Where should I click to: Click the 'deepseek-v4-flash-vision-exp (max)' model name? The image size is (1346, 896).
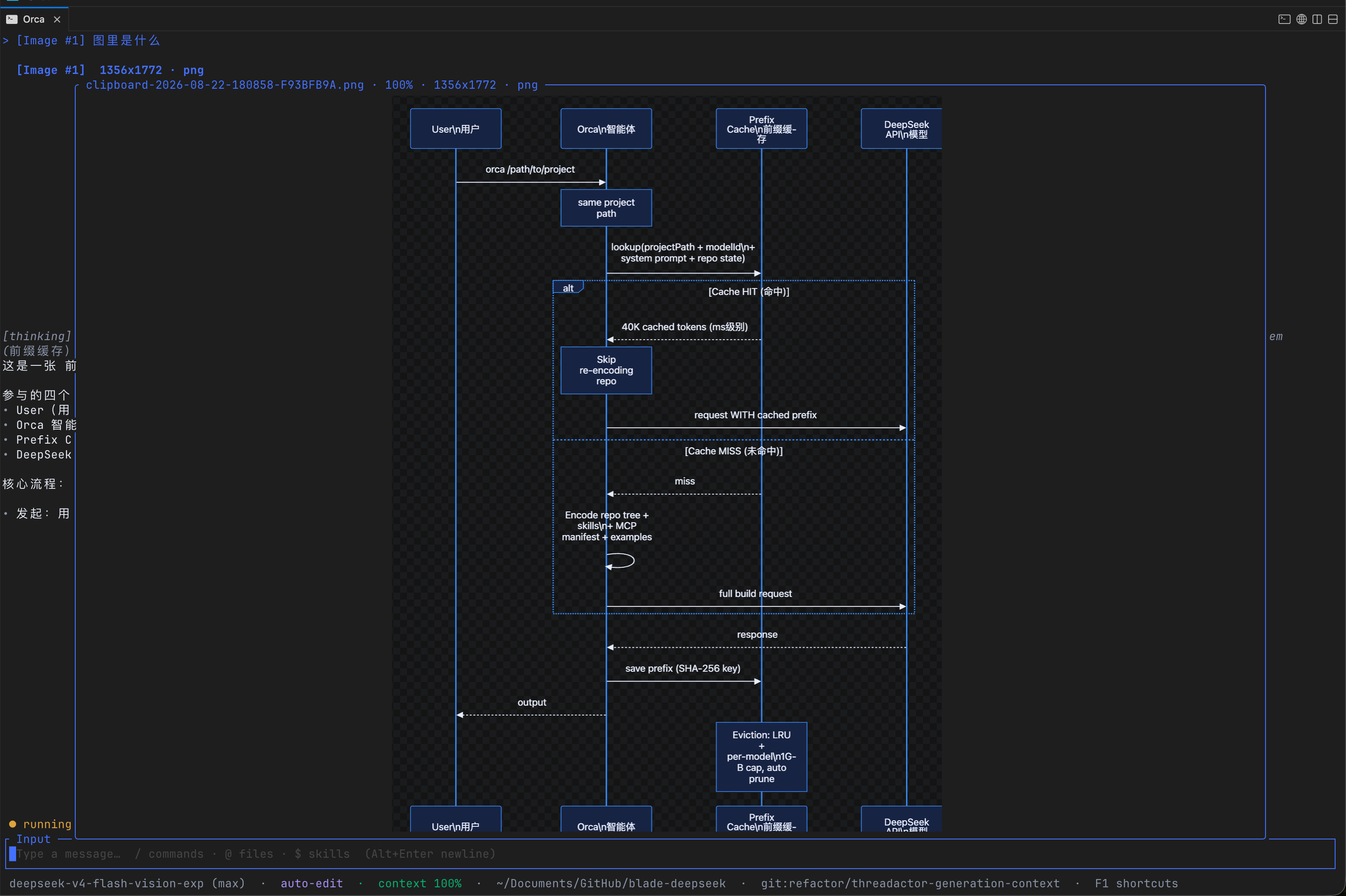click(x=127, y=883)
